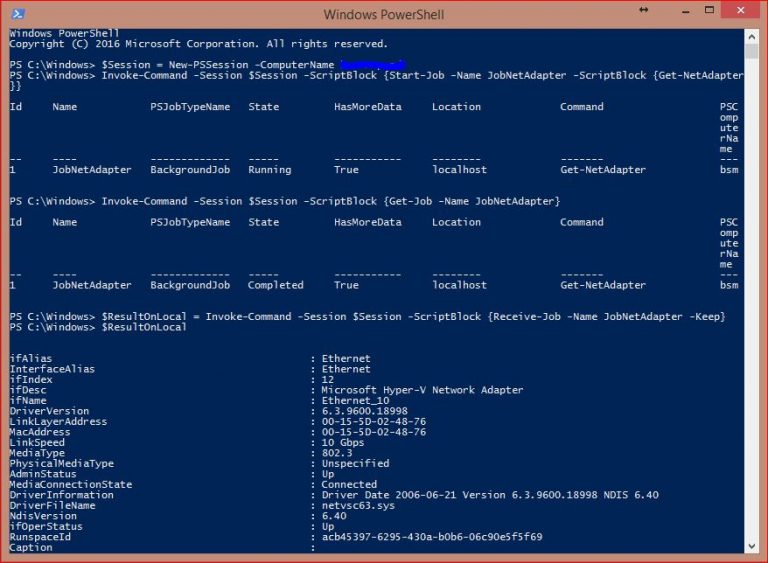
Task: Minimize the PowerShell window
Action: point(686,11)
